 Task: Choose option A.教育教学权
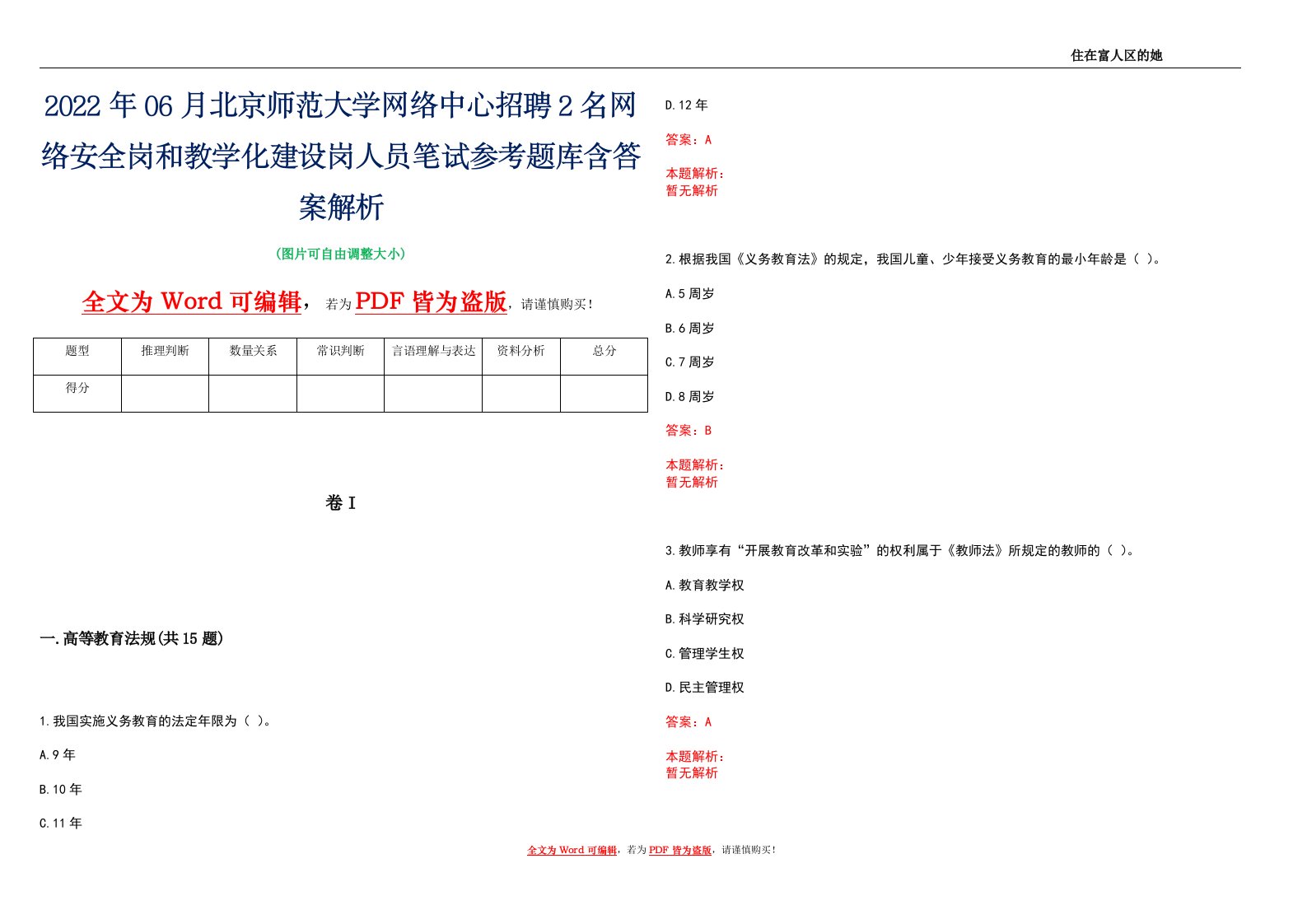click(705, 585)
